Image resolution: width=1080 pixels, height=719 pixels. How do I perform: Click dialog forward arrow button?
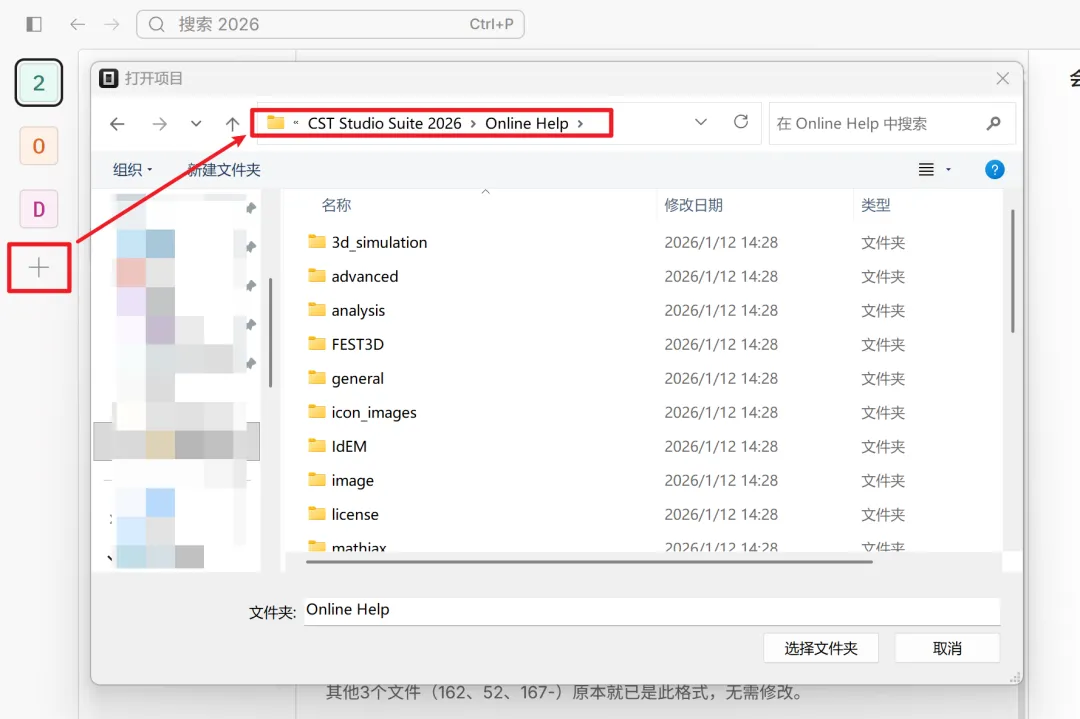click(x=159, y=124)
